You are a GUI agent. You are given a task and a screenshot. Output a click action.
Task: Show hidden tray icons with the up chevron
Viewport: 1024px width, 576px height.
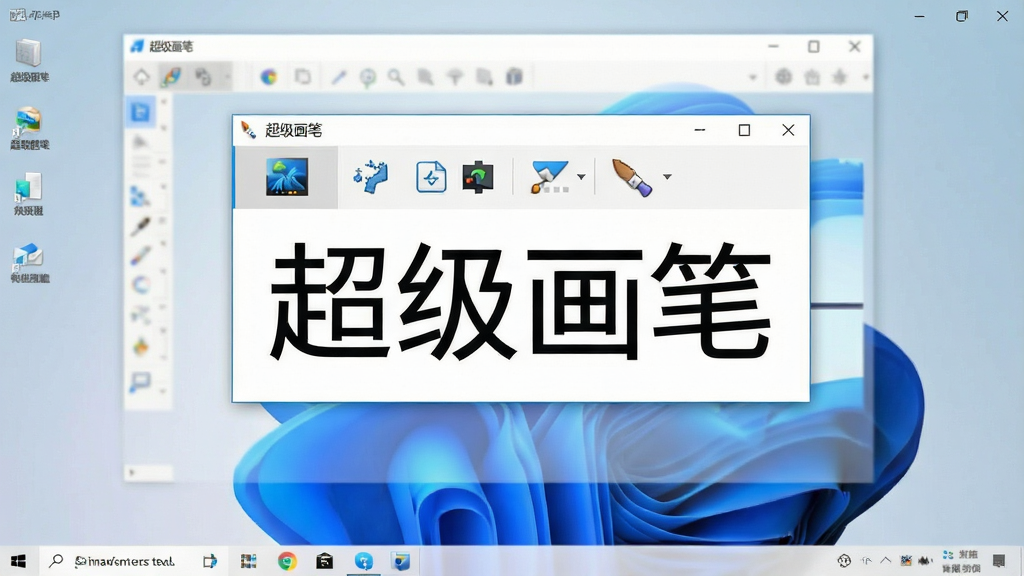point(886,560)
